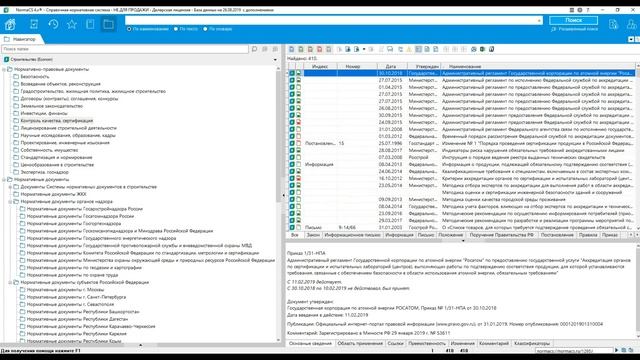This screenshot has height=360, width=640.
Task: Click the blue document filter icon in list toolbar
Action: click(x=291, y=49)
